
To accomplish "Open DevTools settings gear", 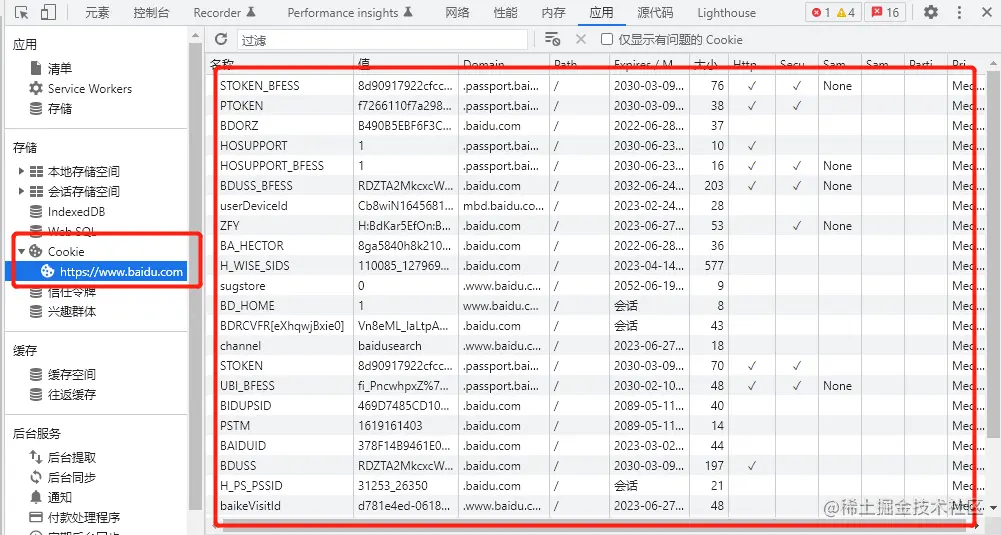I will [x=931, y=12].
